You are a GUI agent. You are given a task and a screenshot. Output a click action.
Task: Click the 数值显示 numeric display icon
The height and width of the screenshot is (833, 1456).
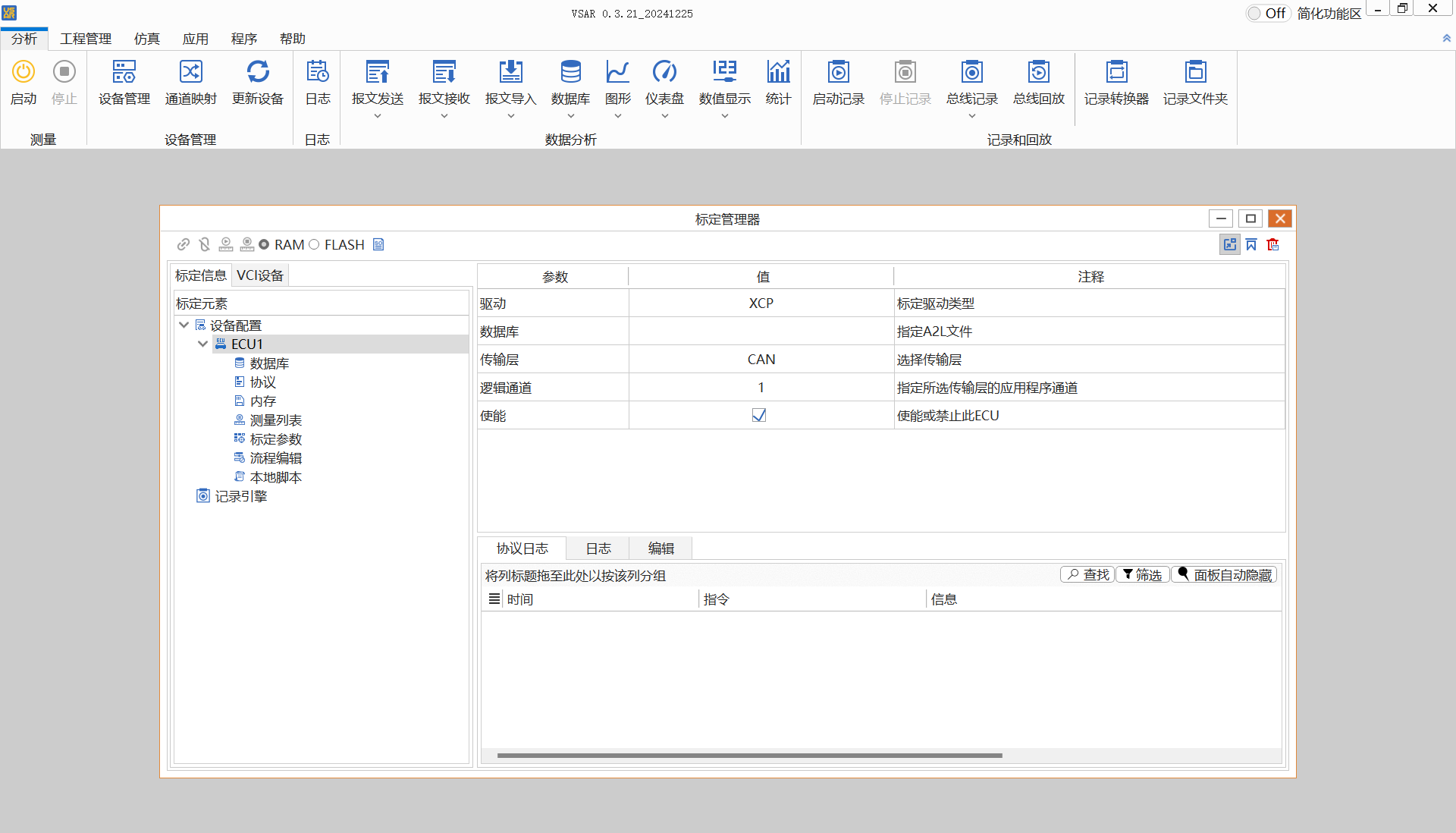tap(725, 72)
